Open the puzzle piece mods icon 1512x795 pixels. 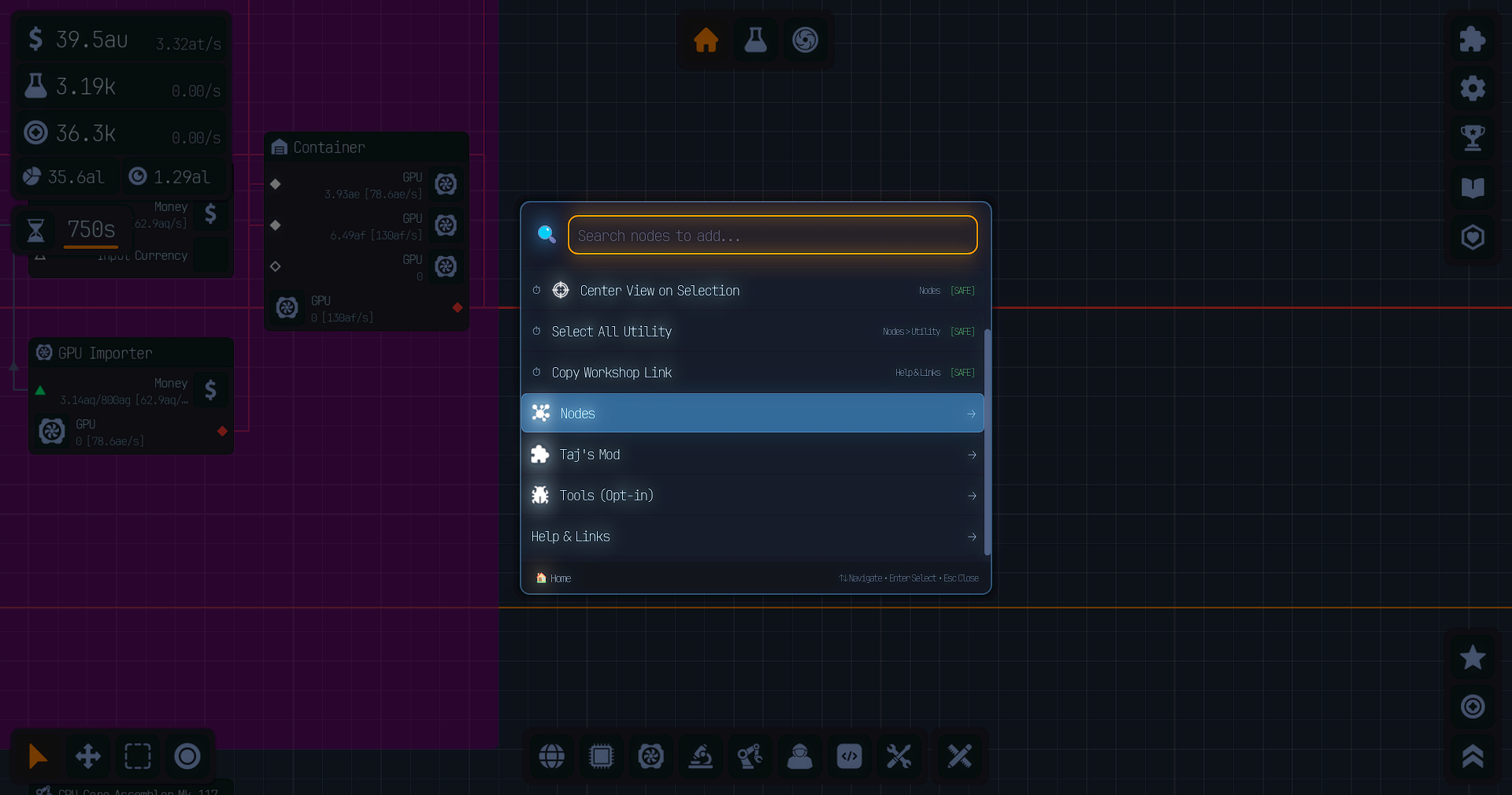pos(1472,39)
